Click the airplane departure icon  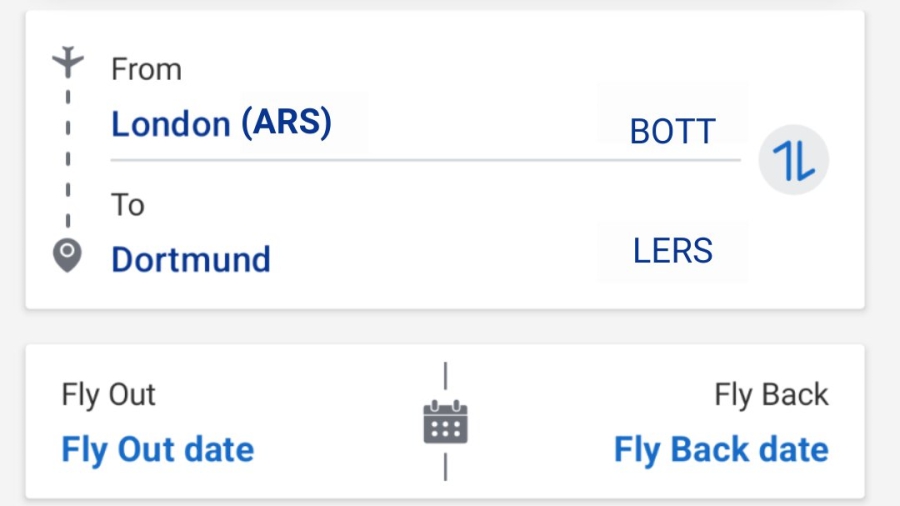pos(67,62)
